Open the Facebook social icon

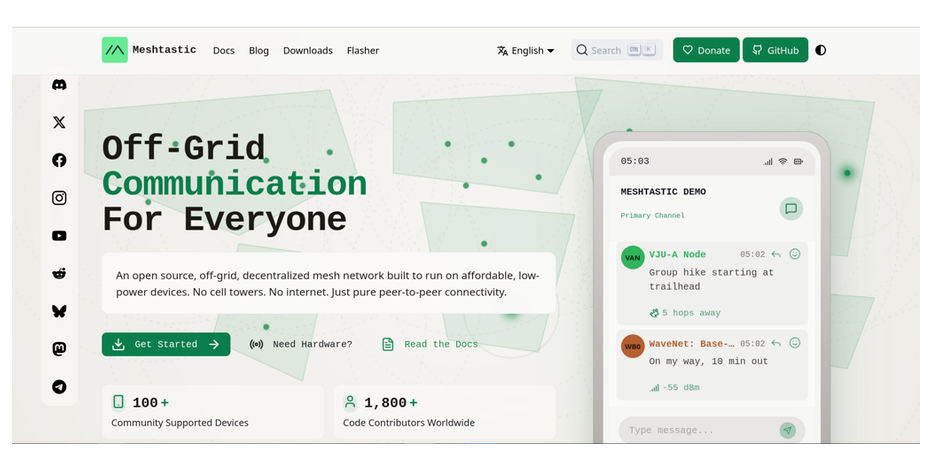59,160
